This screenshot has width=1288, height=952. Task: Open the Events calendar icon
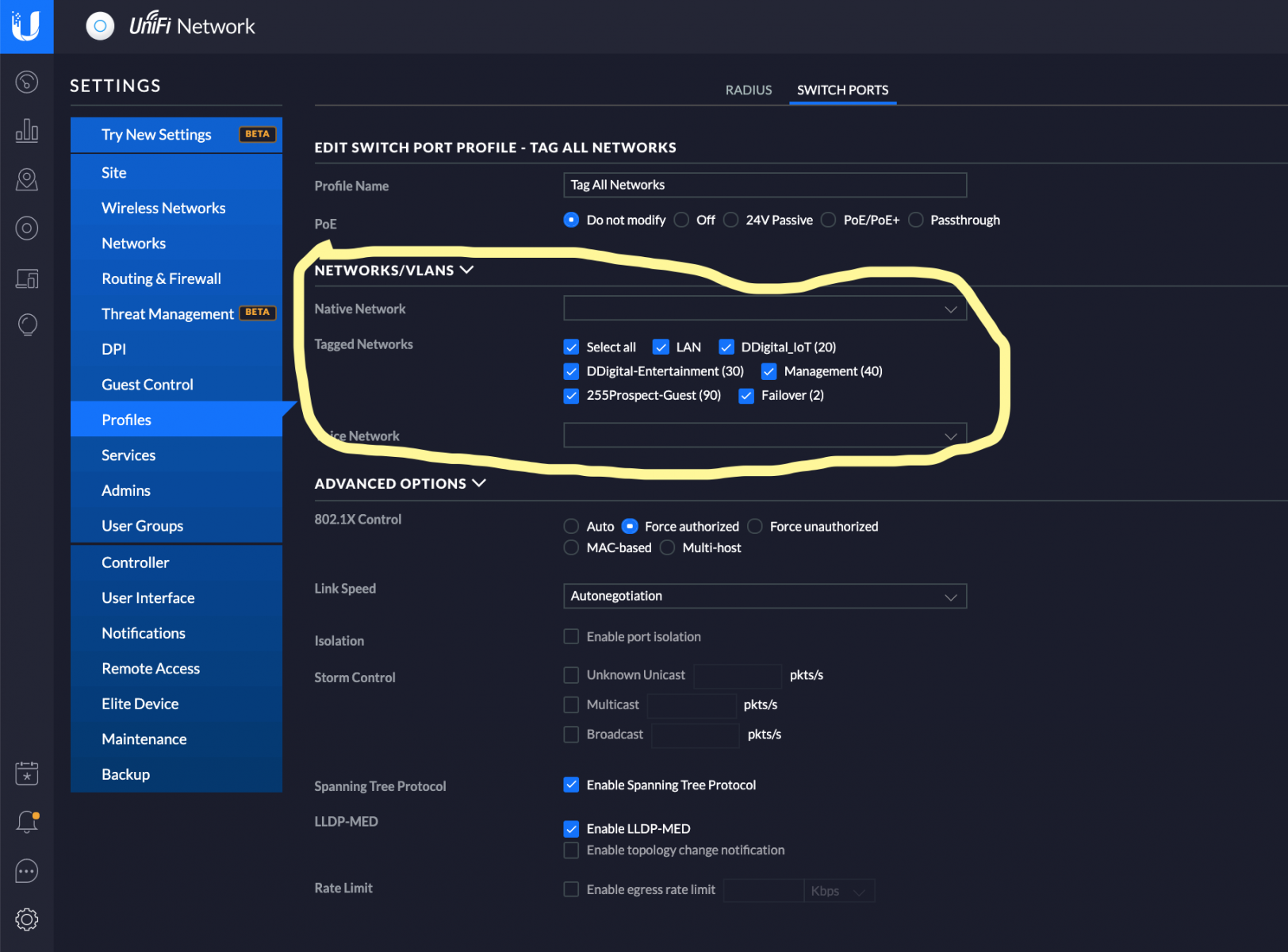tap(27, 773)
